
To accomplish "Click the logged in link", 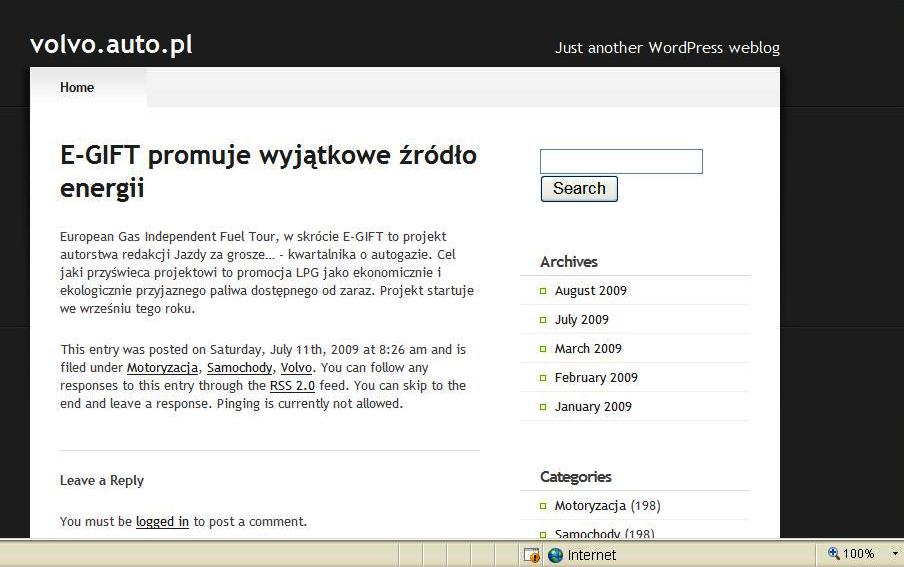I will point(162,522).
